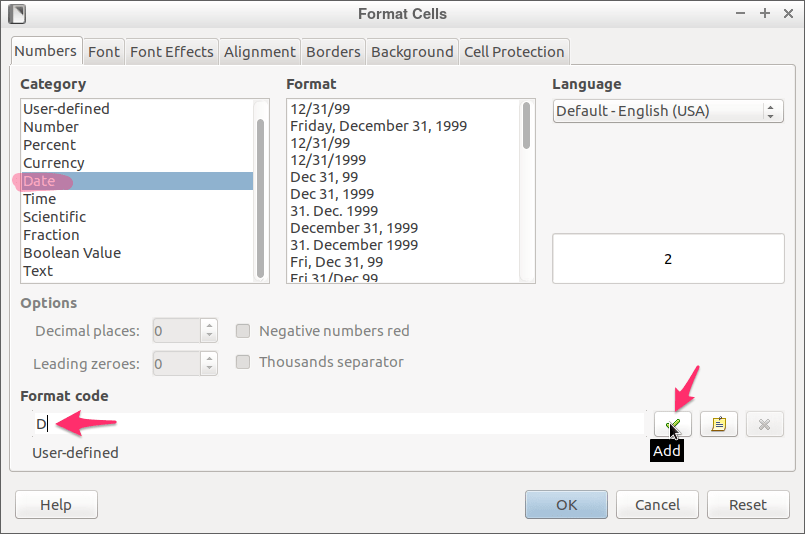Toggle Negative numbers red checkbox
The width and height of the screenshot is (805, 534).
(243, 331)
